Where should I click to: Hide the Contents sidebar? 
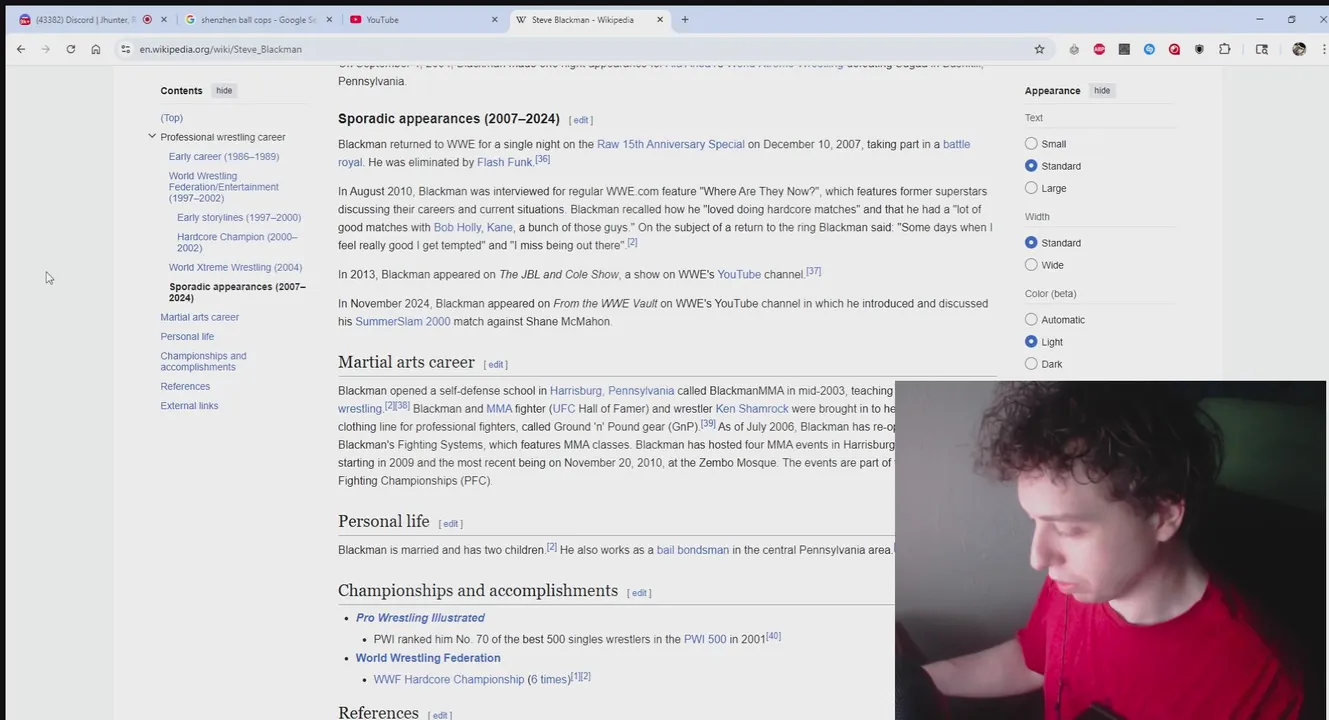[224, 90]
